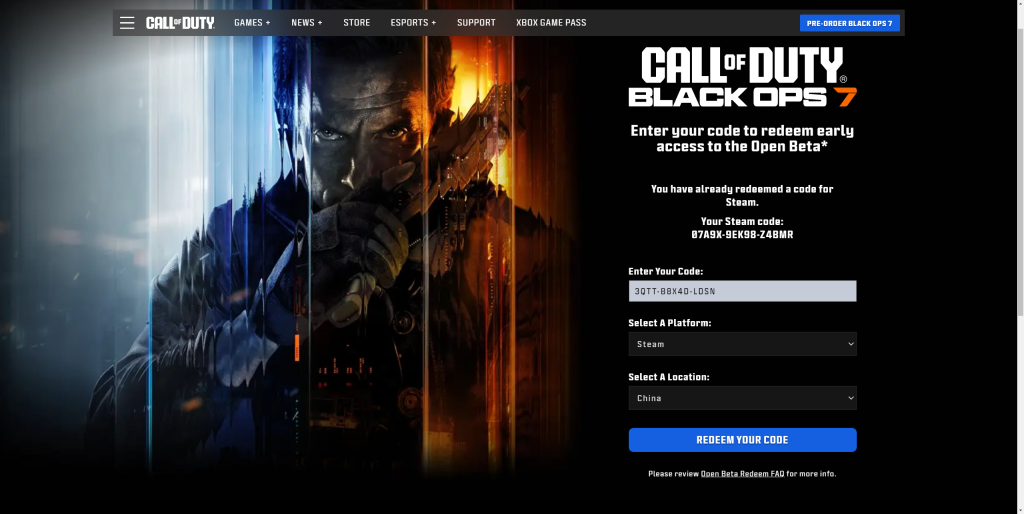Click the displayed Steam code text
This screenshot has width=1024, height=514.
(x=742, y=235)
